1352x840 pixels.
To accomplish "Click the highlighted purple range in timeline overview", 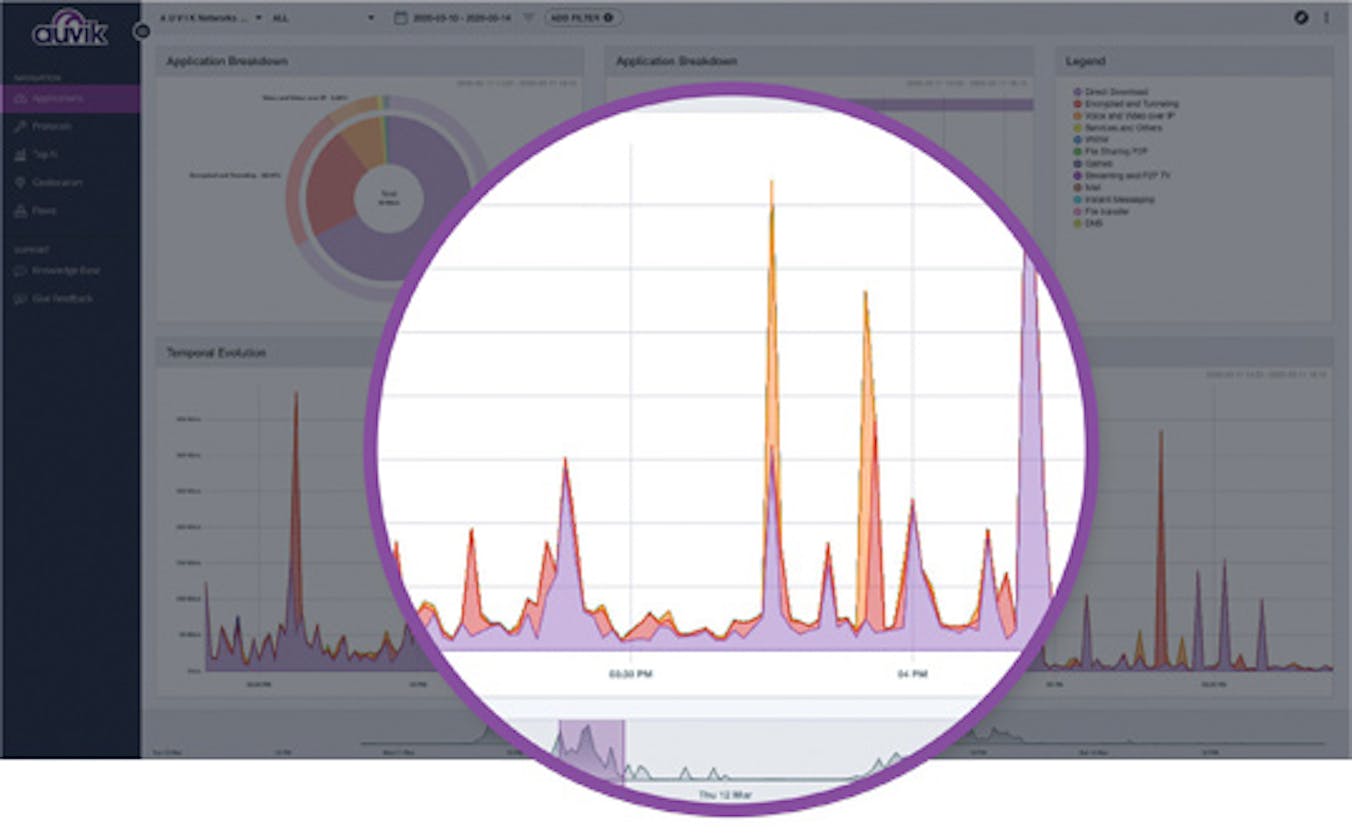I will tap(590, 750).
